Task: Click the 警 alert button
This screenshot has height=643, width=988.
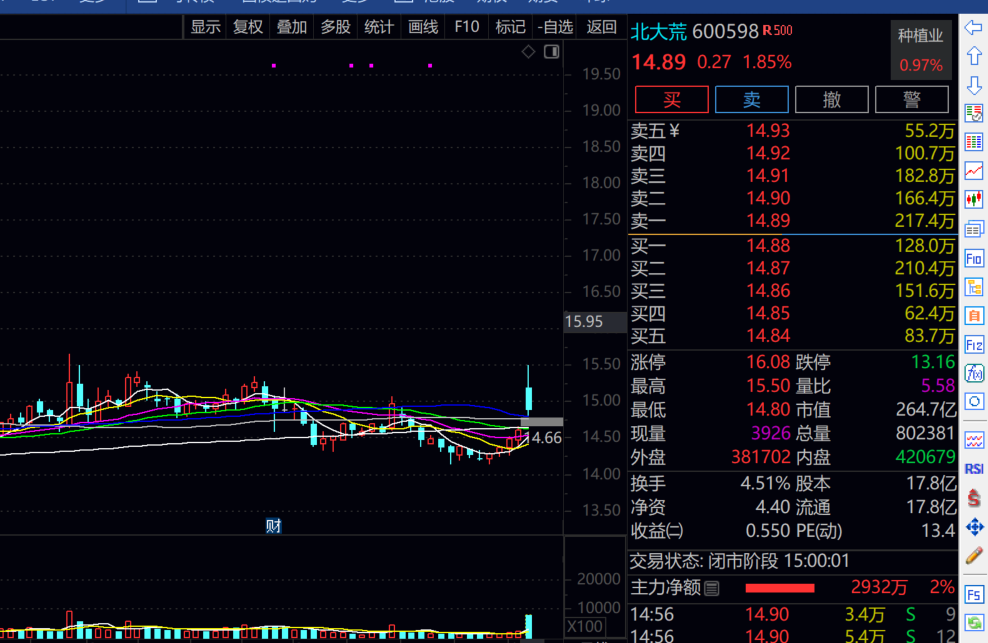Action: click(912, 100)
